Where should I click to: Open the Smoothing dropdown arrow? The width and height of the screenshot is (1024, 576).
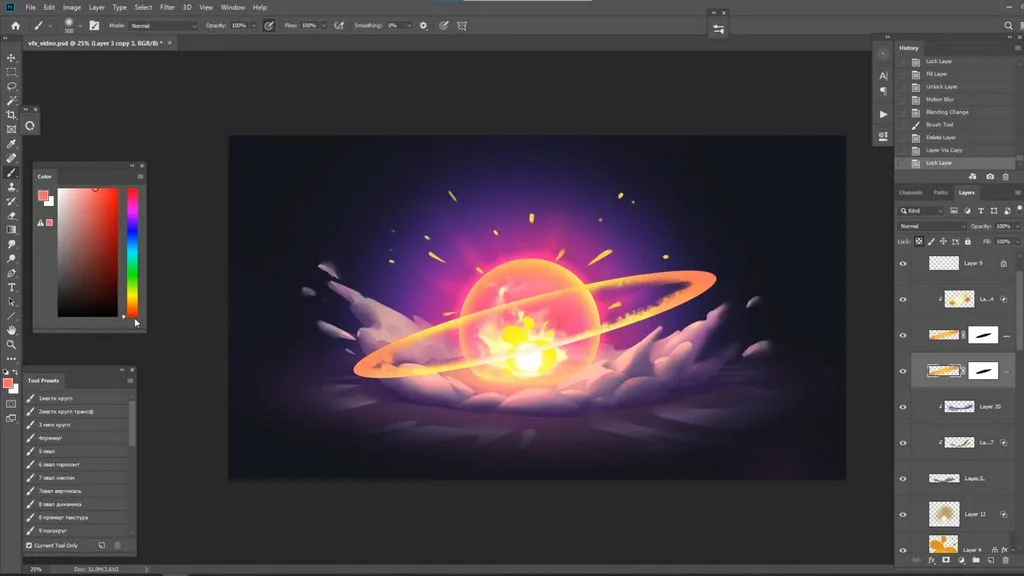(x=409, y=25)
